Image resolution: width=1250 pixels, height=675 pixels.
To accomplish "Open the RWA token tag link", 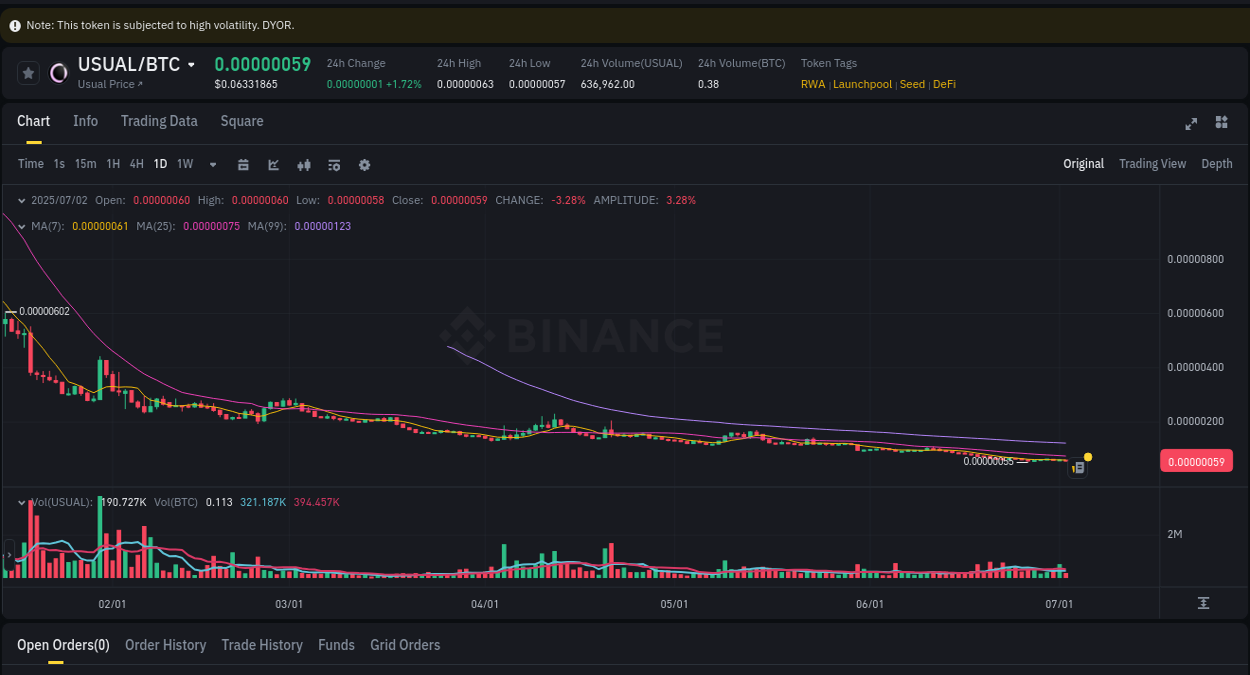I will point(813,84).
